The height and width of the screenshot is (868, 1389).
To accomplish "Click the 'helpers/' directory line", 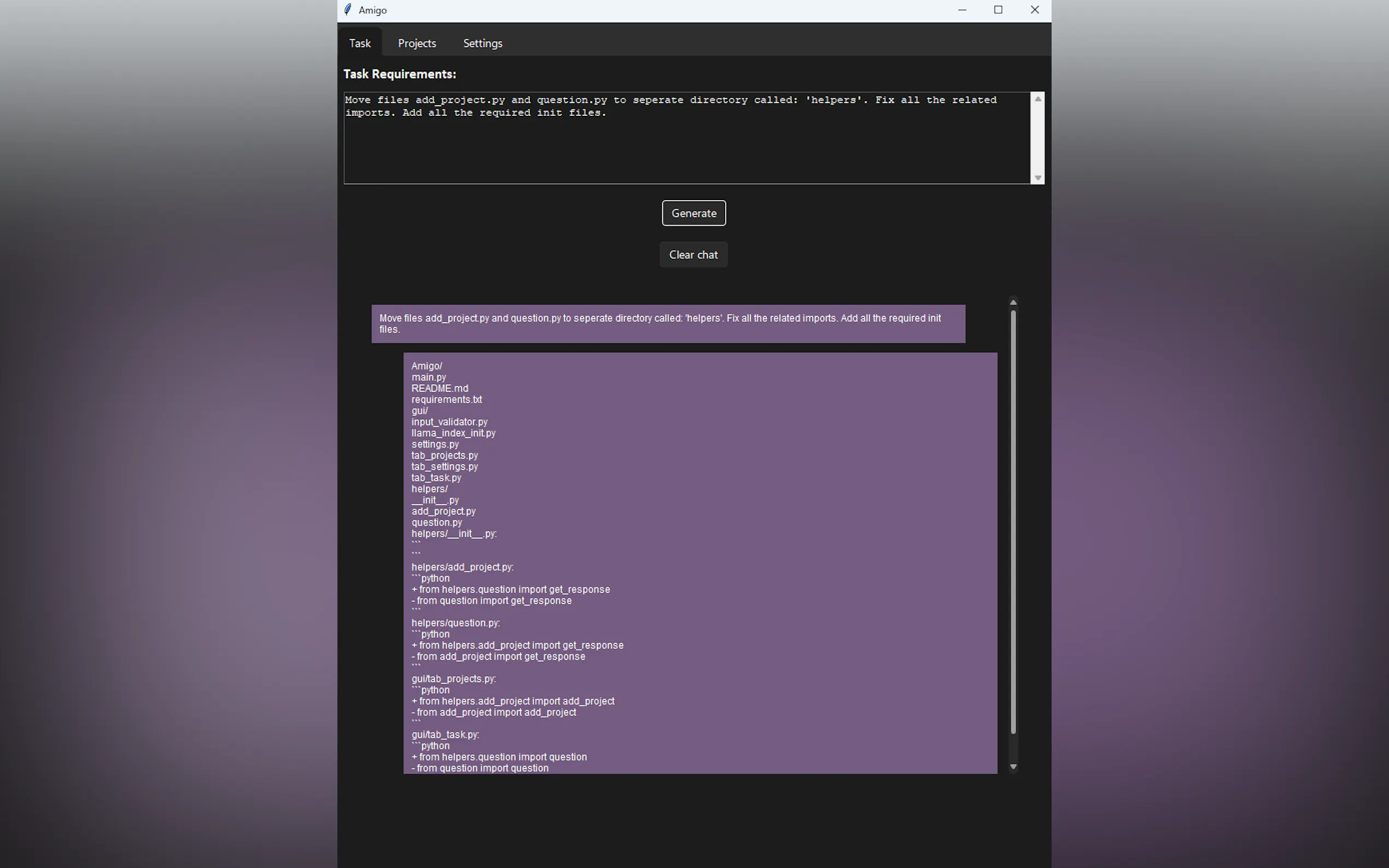I will pyautogui.click(x=429, y=489).
